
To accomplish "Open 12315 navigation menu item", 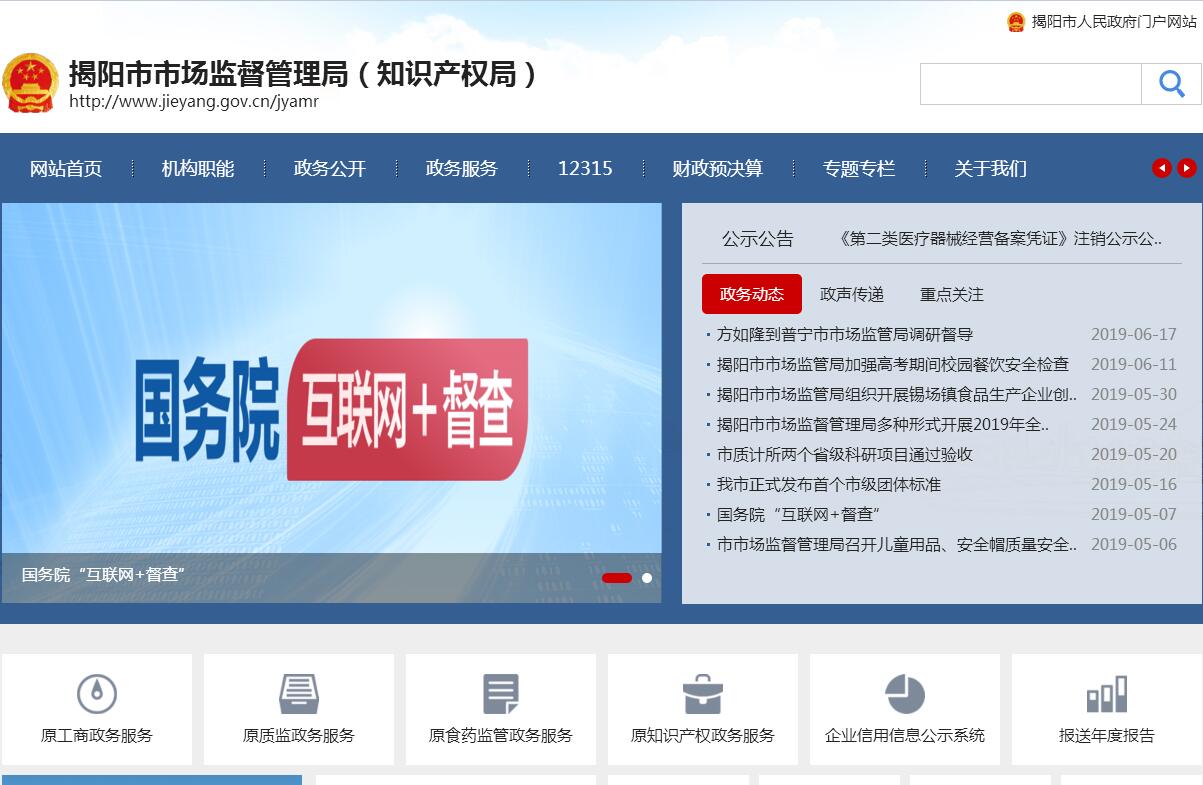I will [x=585, y=168].
